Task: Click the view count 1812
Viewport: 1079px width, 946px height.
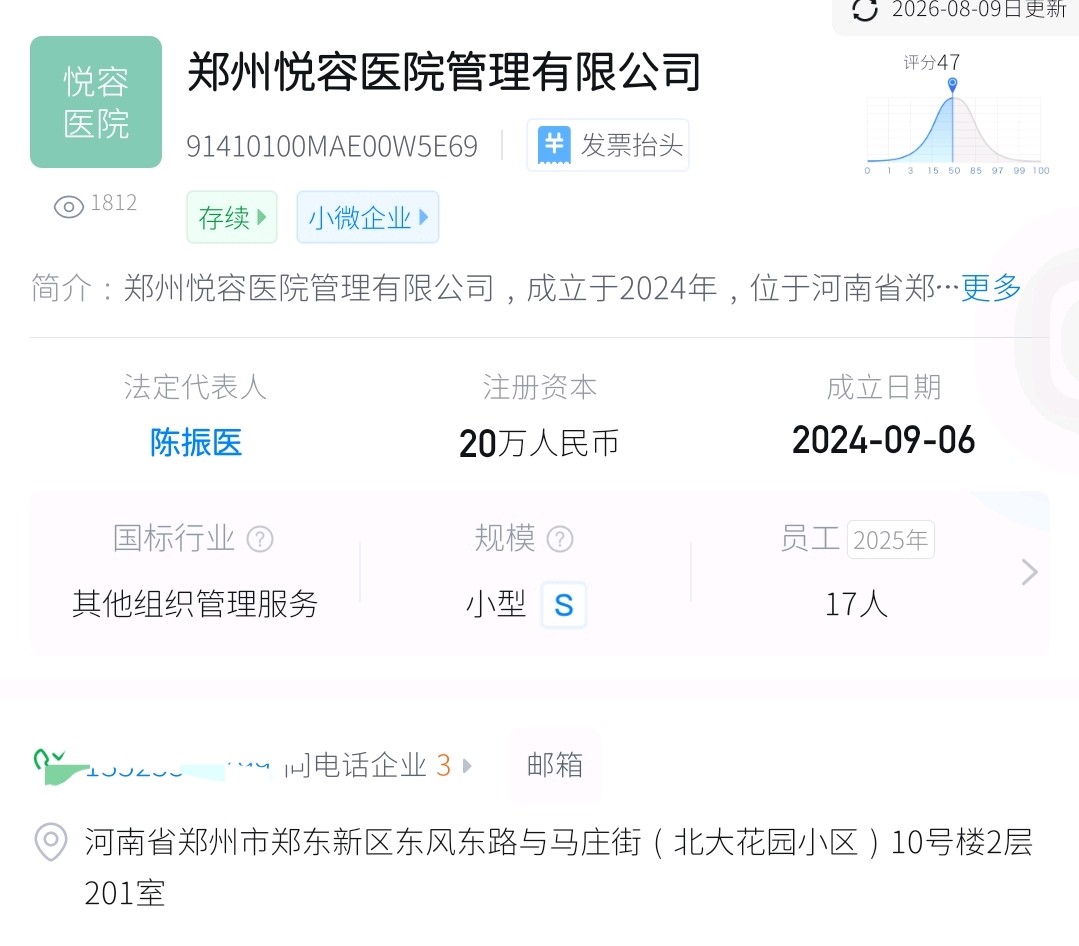Action: [x=114, y=203]
